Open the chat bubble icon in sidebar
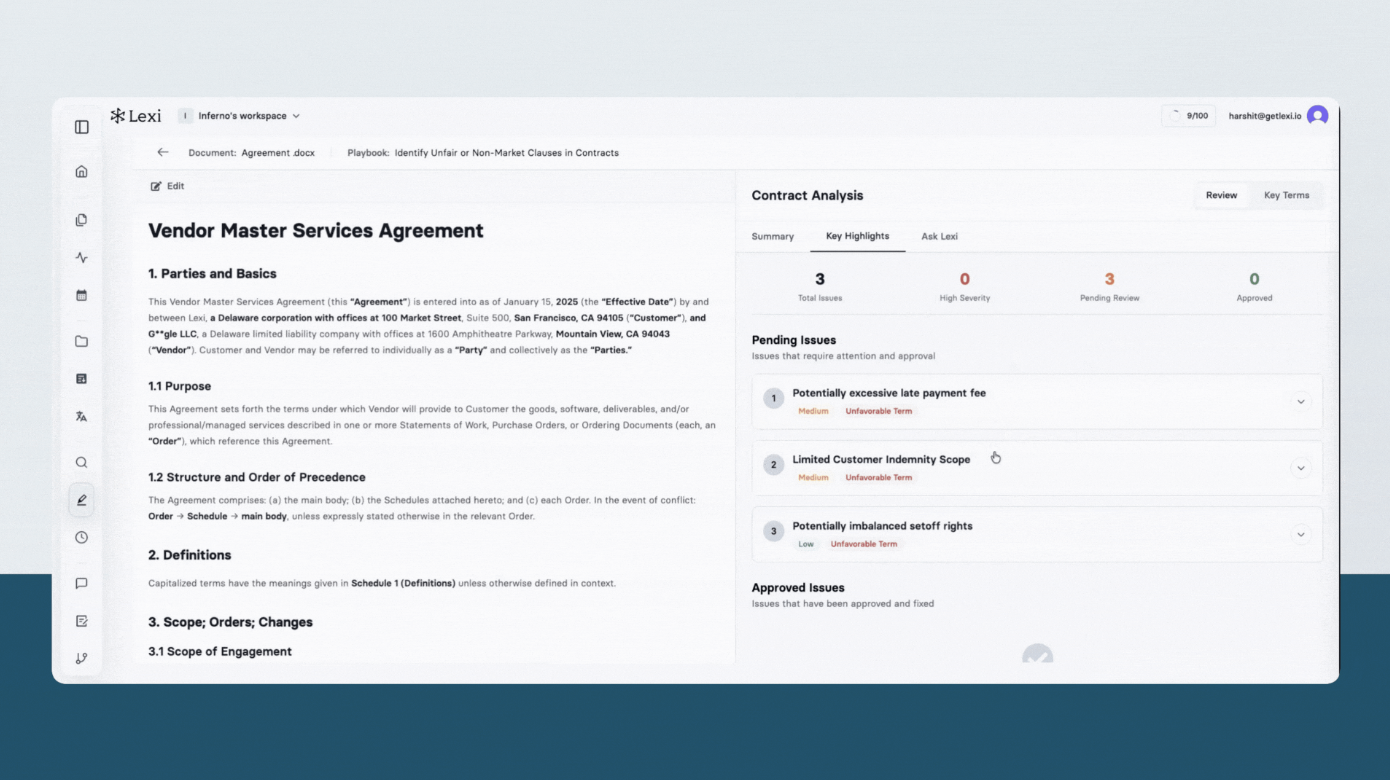The width and height of the screenshot is (1390, 780). coord(82,584)
